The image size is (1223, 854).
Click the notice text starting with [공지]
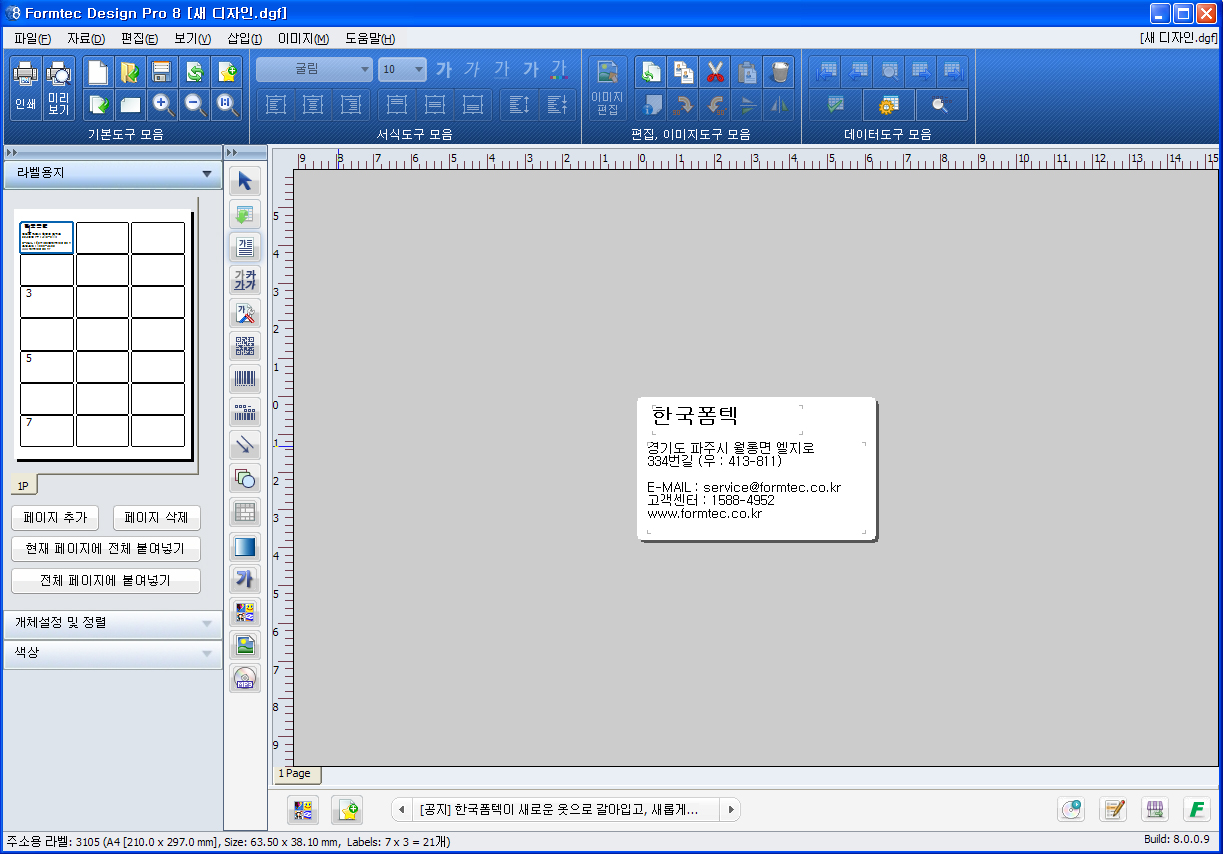click(x=559, y=810)
